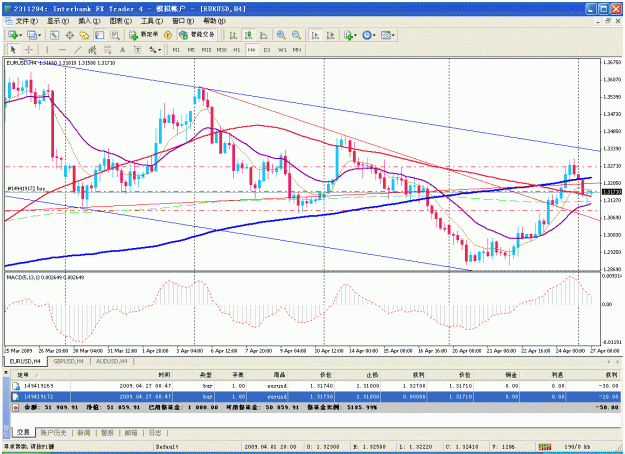Set timeframe to MN
Screen dimensions: 625x454
coord(297,50)
